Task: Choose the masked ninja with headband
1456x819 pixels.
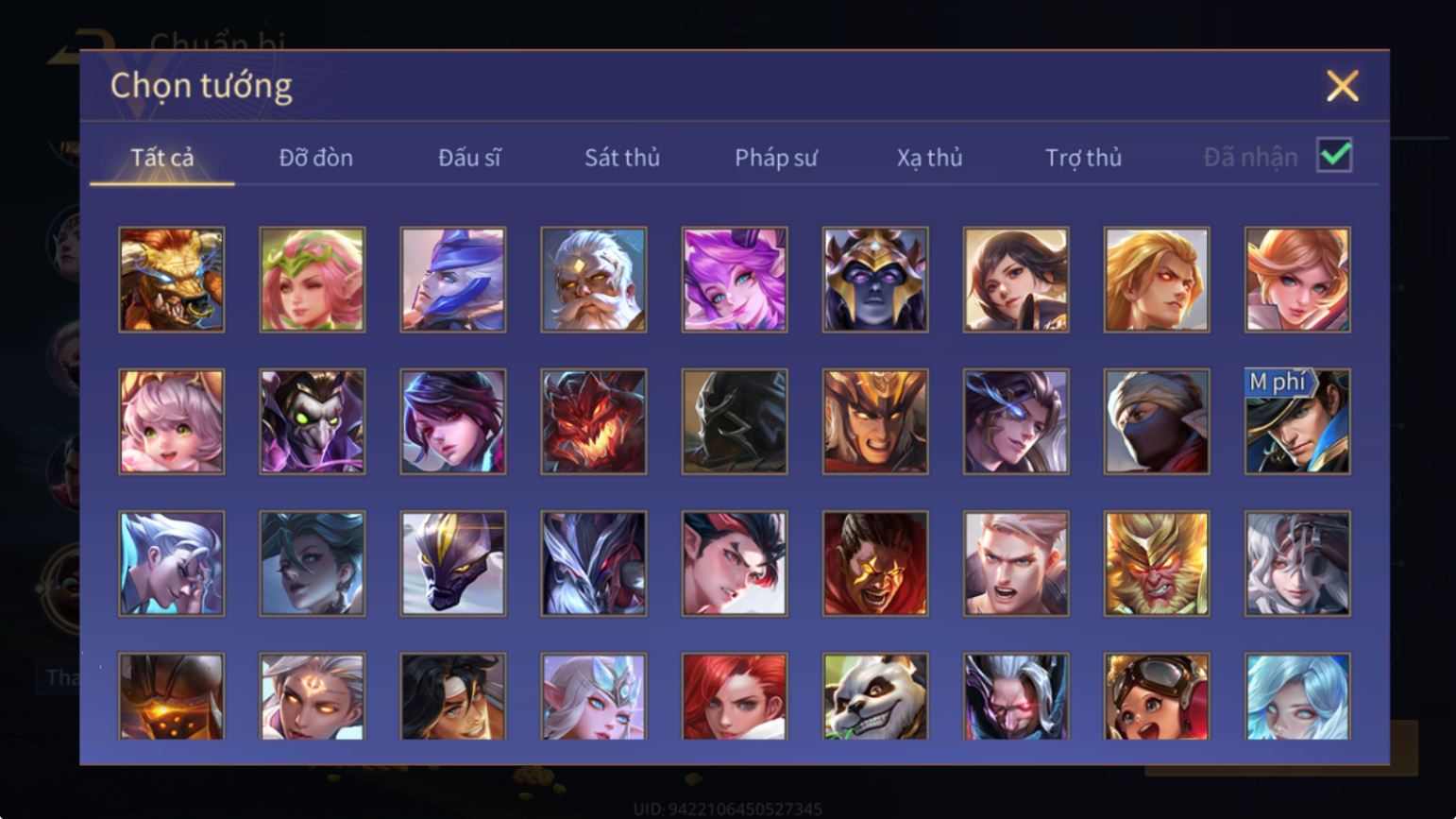Action: pos(1157,421)
